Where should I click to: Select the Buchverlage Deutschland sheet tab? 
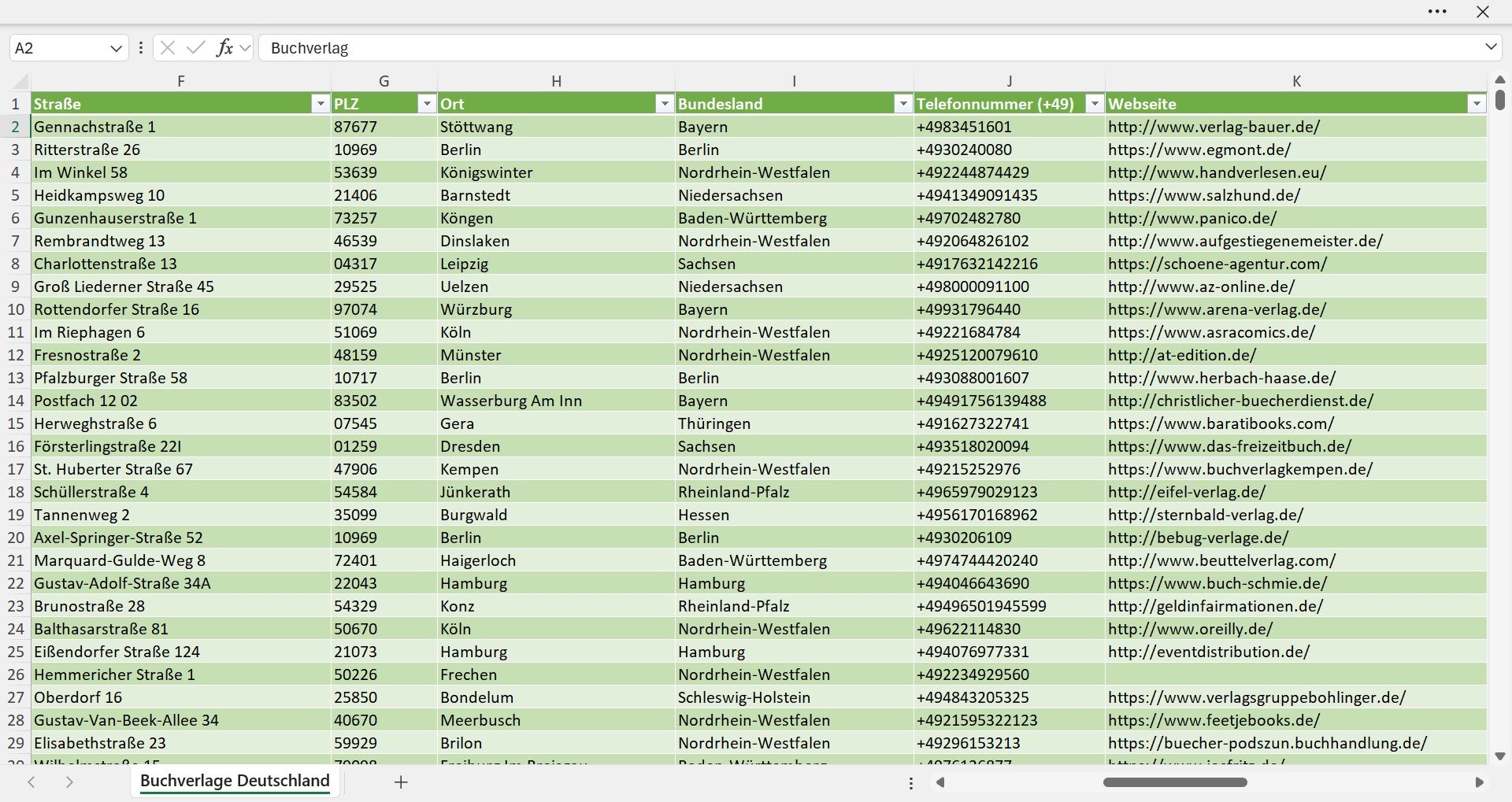point(235,781)
